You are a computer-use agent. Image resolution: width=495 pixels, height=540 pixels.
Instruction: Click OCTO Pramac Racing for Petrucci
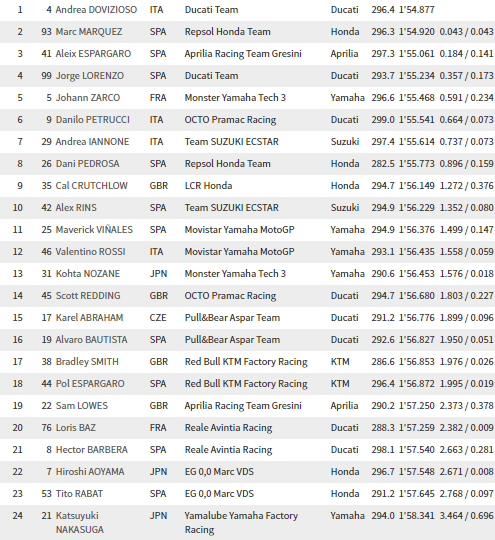point(230,120)
